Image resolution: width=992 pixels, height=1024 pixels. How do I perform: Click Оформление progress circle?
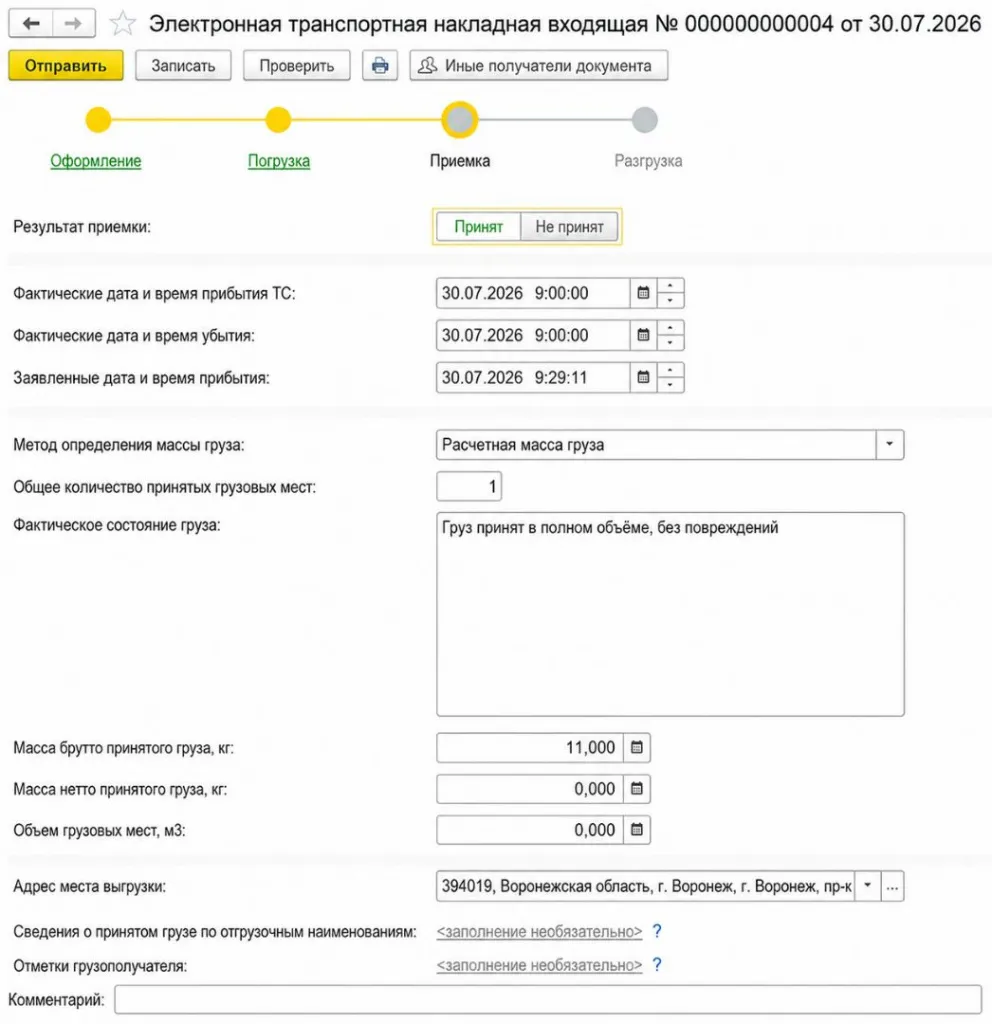pos(99,120)
